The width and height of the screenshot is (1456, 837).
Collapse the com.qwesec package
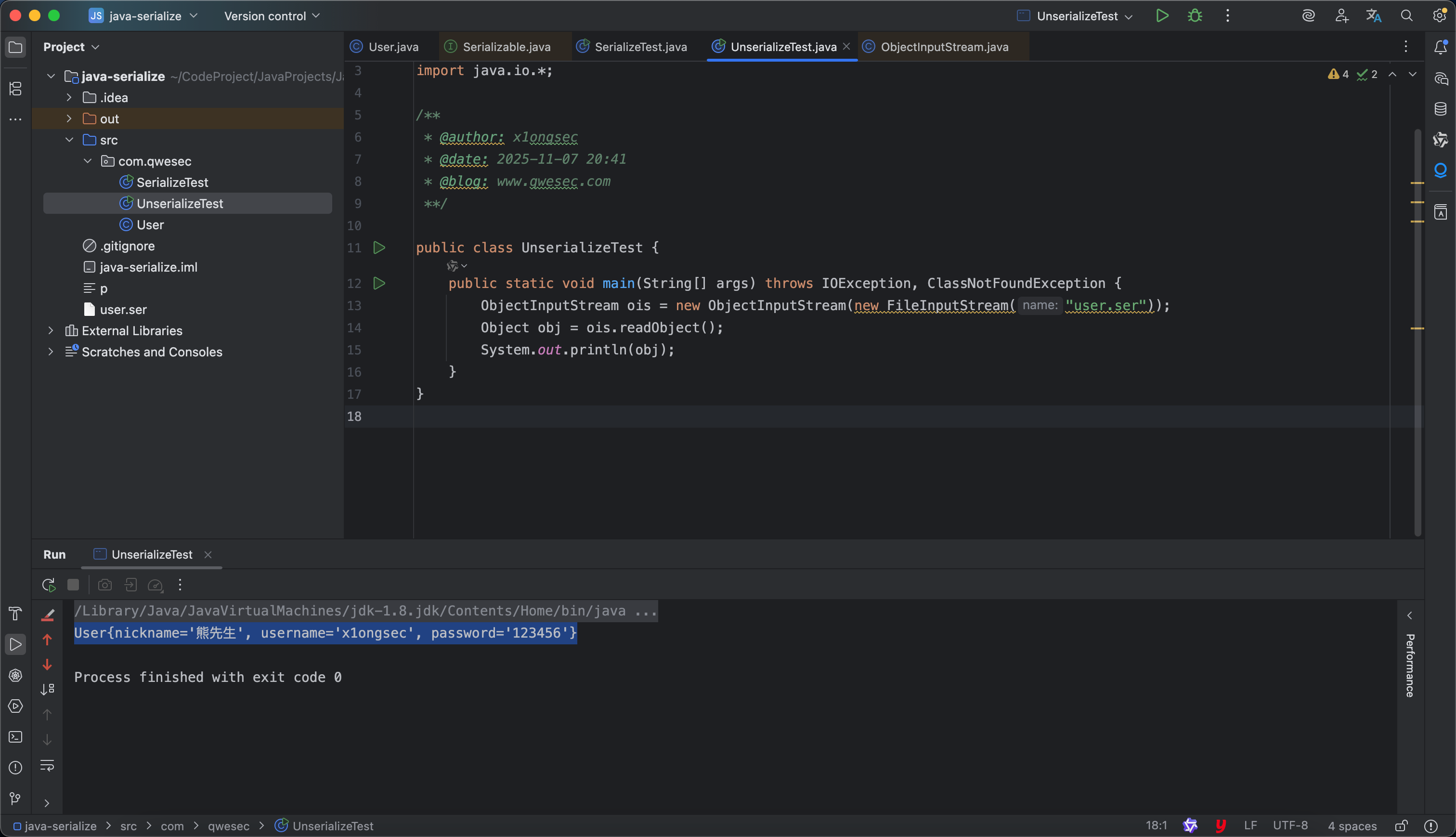(x=87, y=161)
